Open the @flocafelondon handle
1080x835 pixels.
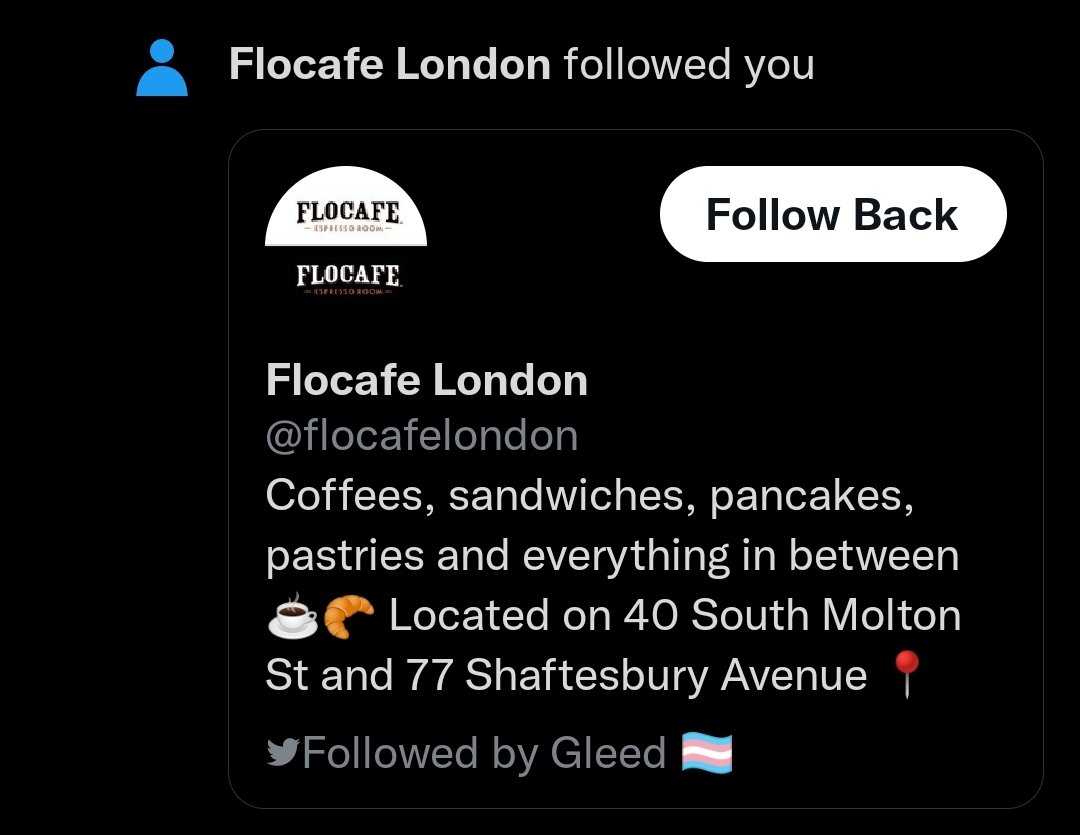[421, 435]
